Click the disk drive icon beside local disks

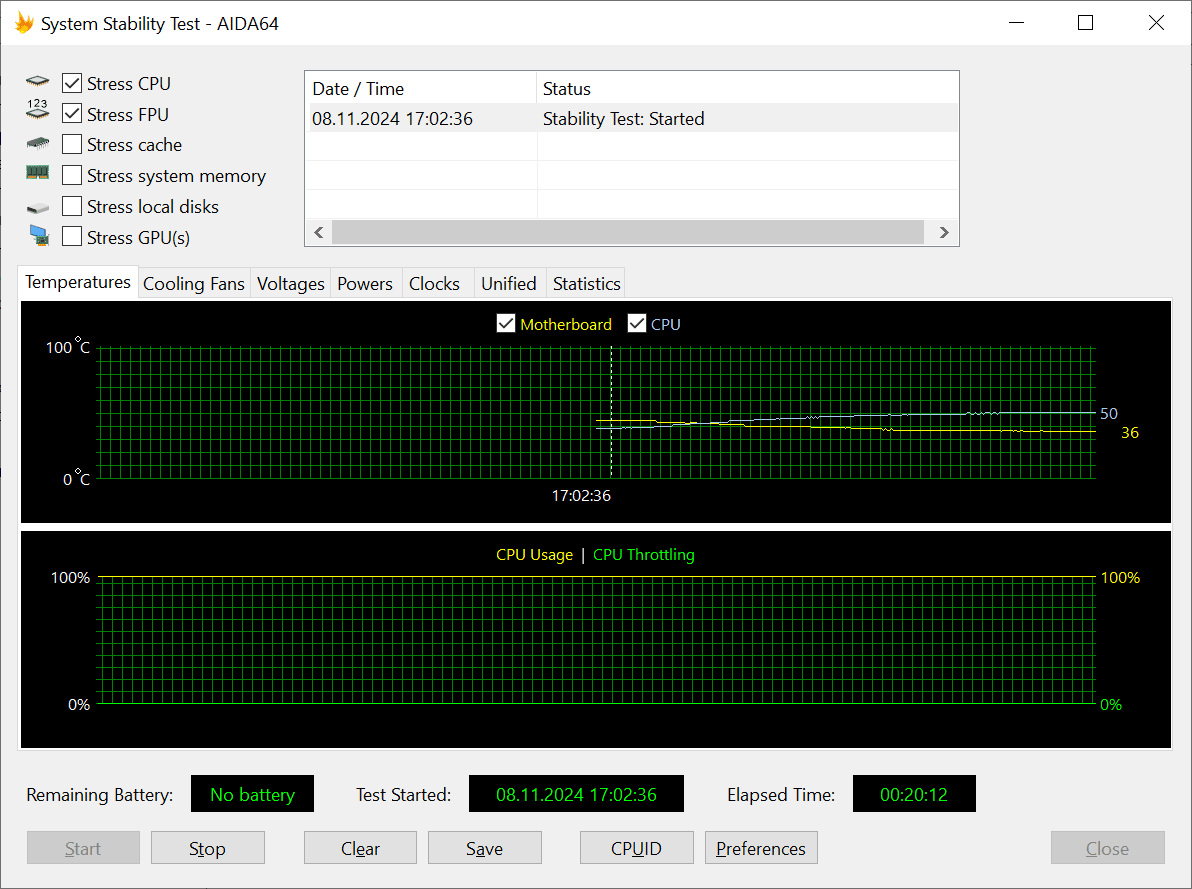click(x=37, y=208)
